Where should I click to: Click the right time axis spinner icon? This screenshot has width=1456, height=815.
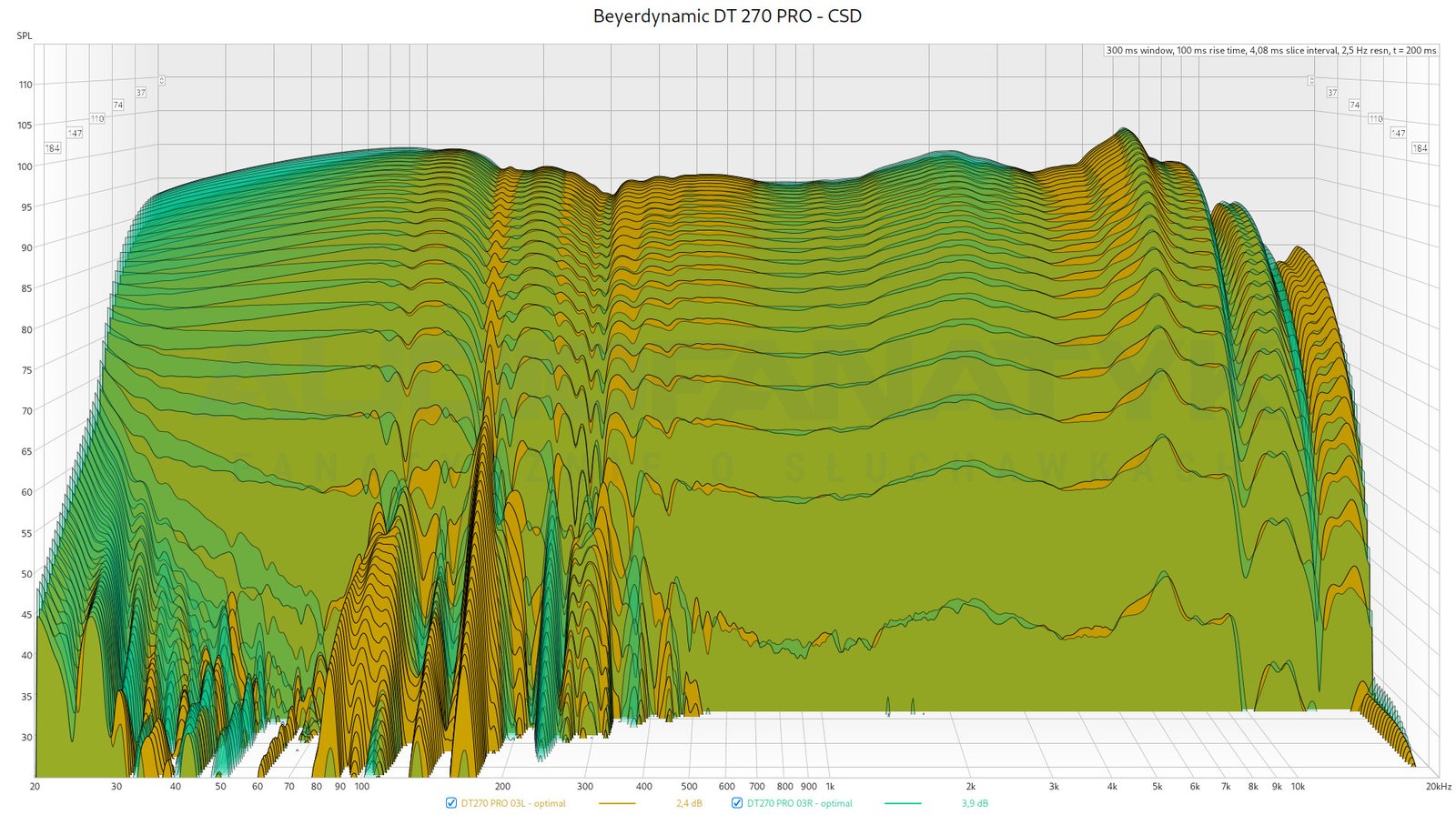pos(1311,81)
